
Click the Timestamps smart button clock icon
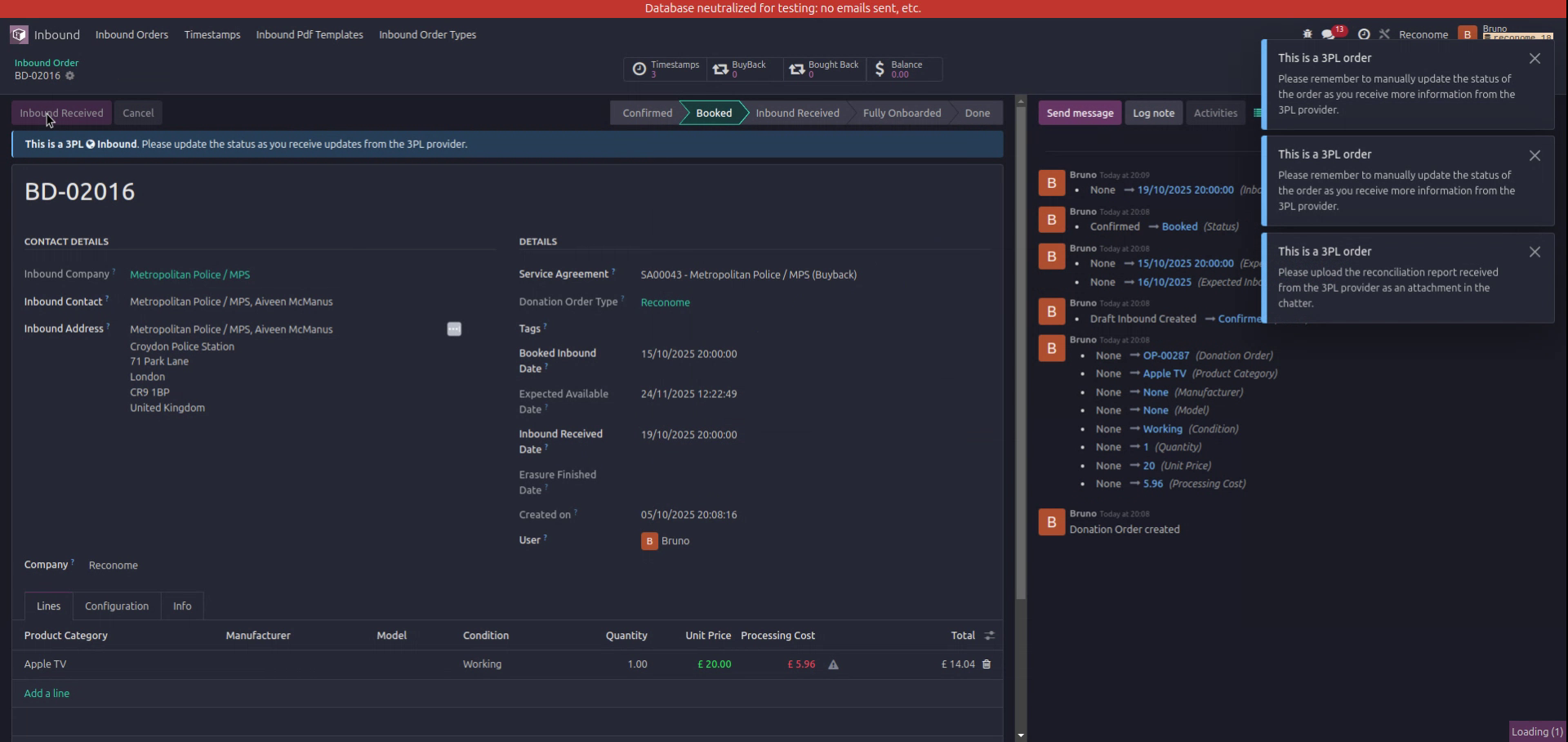[x=641, y=69]
